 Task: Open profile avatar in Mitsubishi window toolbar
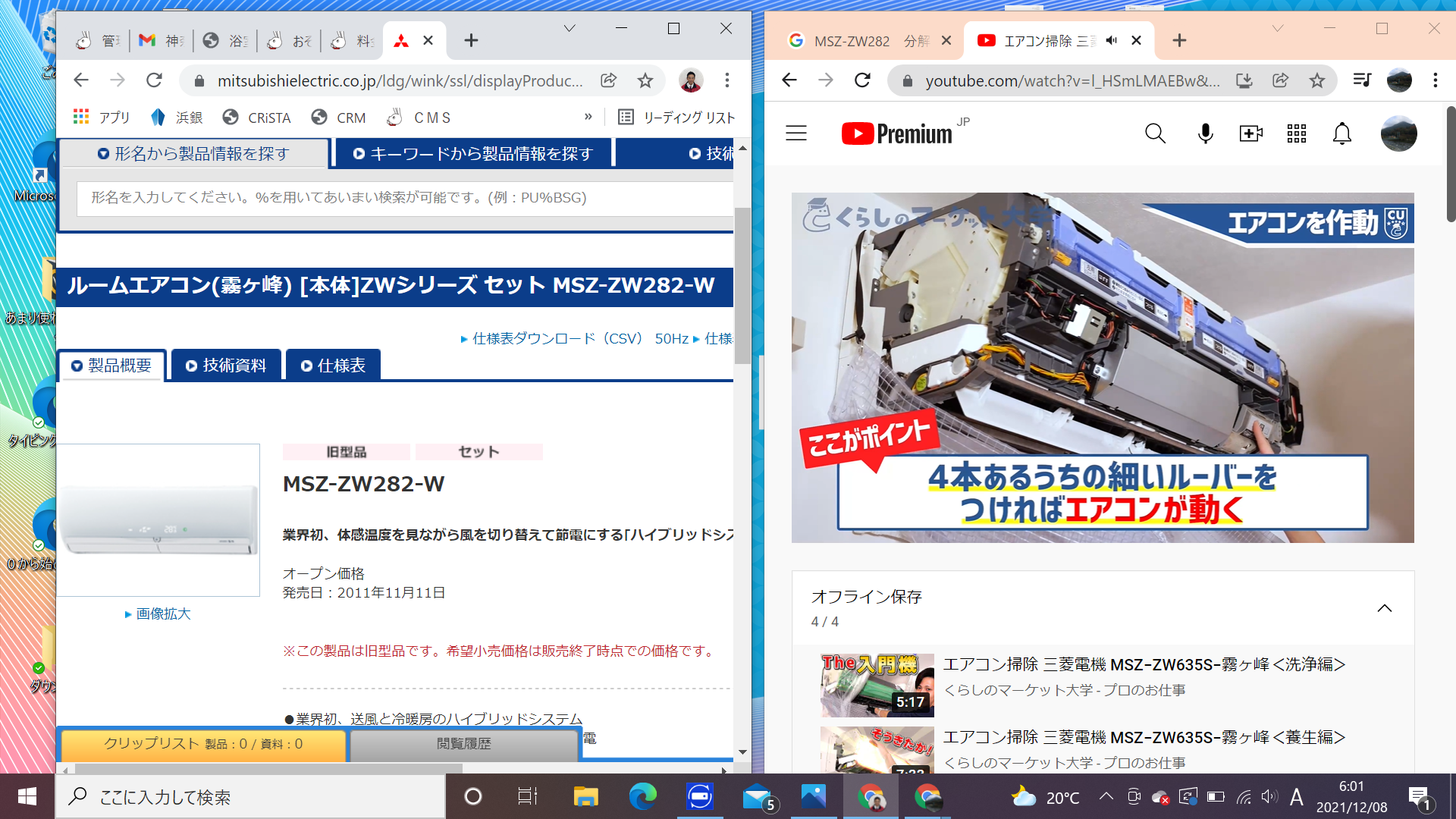click(x=690, y=80)
